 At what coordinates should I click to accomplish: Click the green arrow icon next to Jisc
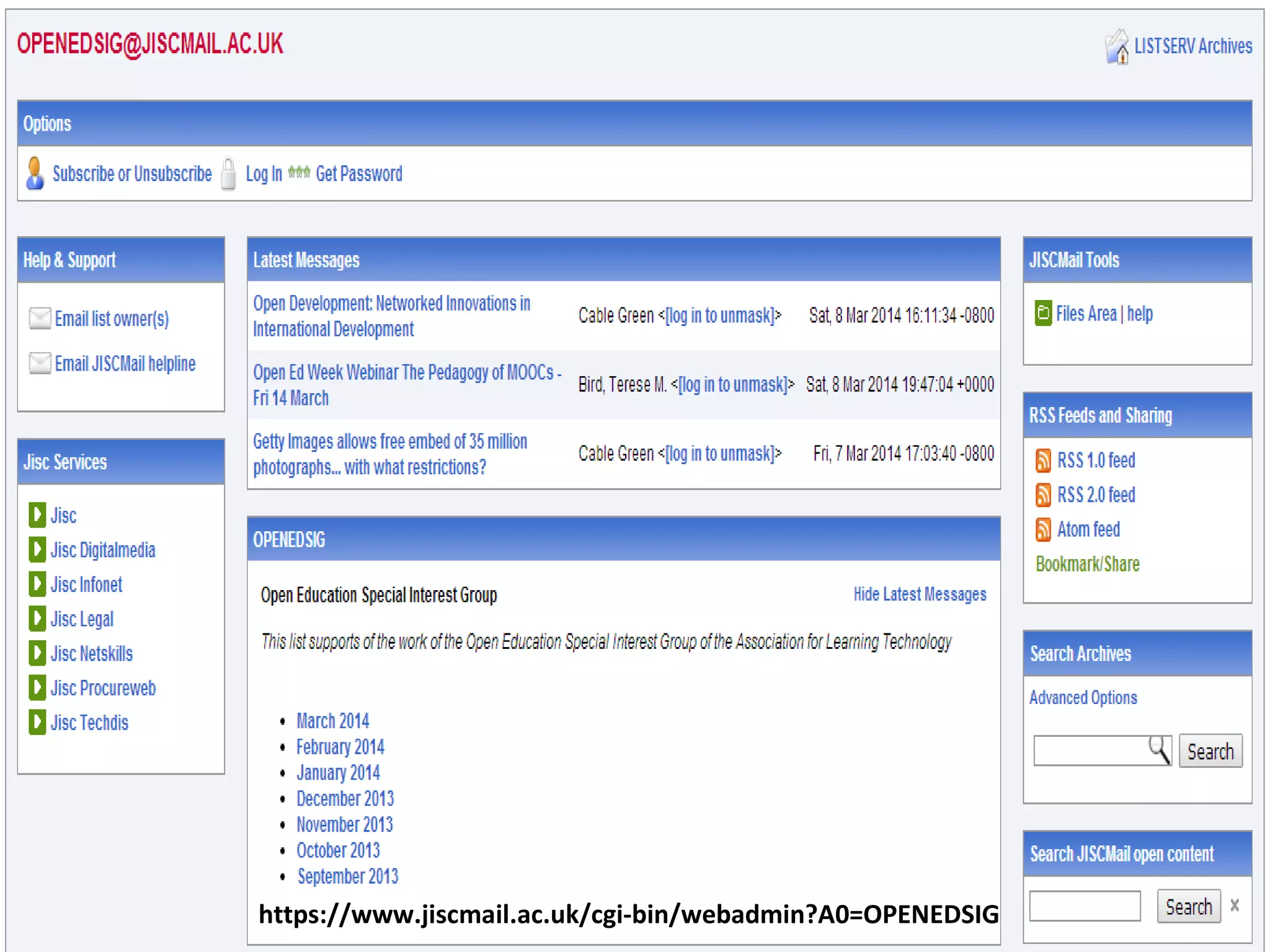pos(37,514)
